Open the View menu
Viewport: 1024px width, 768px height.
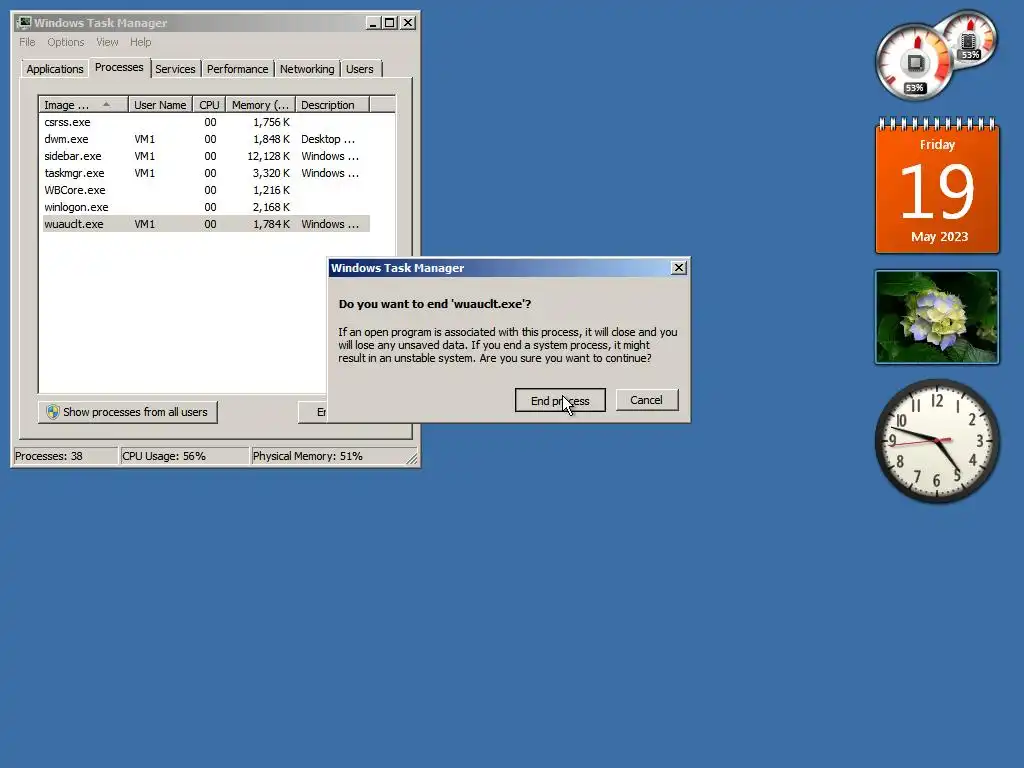107,42
